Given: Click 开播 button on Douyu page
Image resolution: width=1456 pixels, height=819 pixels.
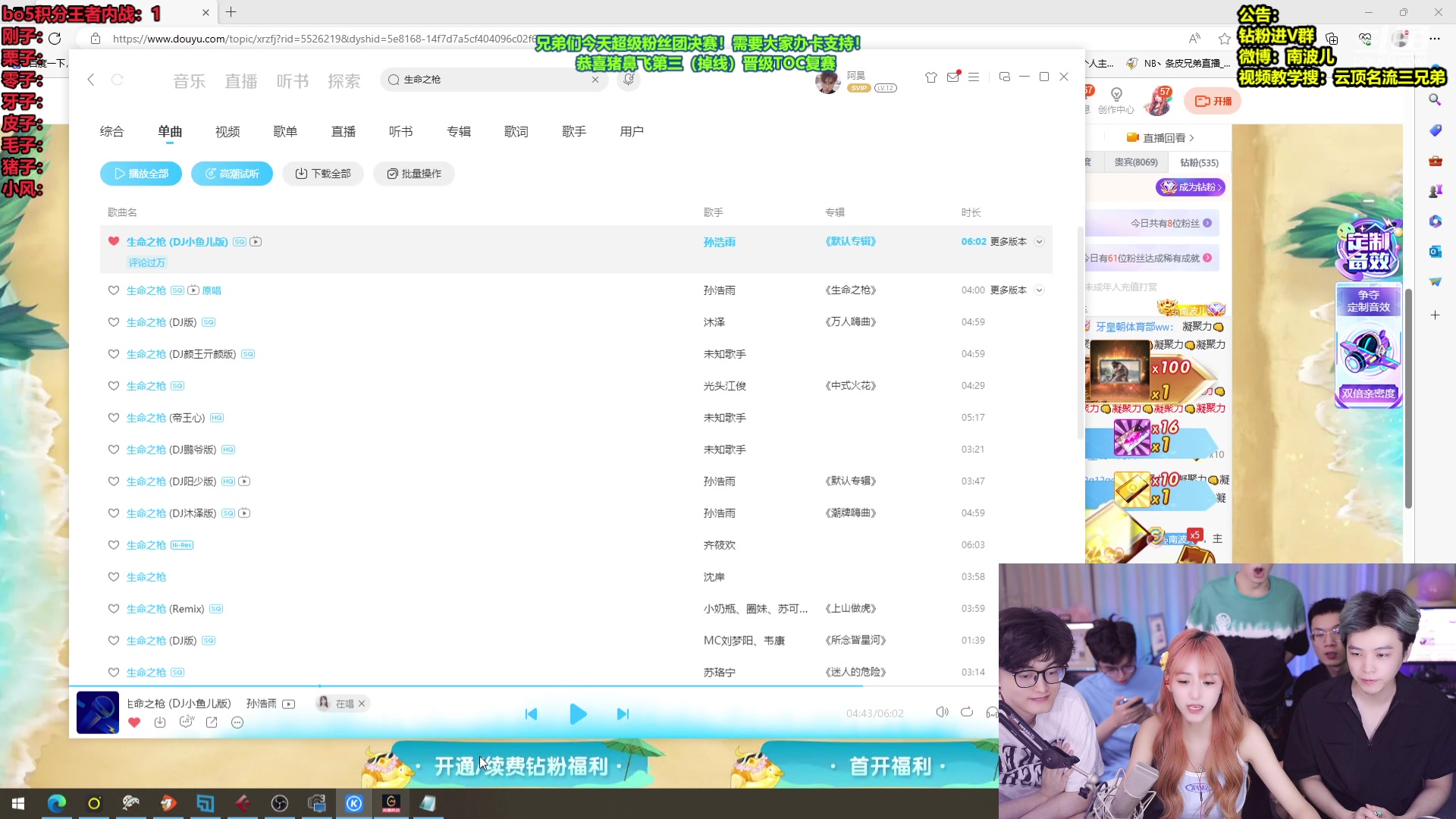Looking at the screenshot, I should (x=1213, y=101).
